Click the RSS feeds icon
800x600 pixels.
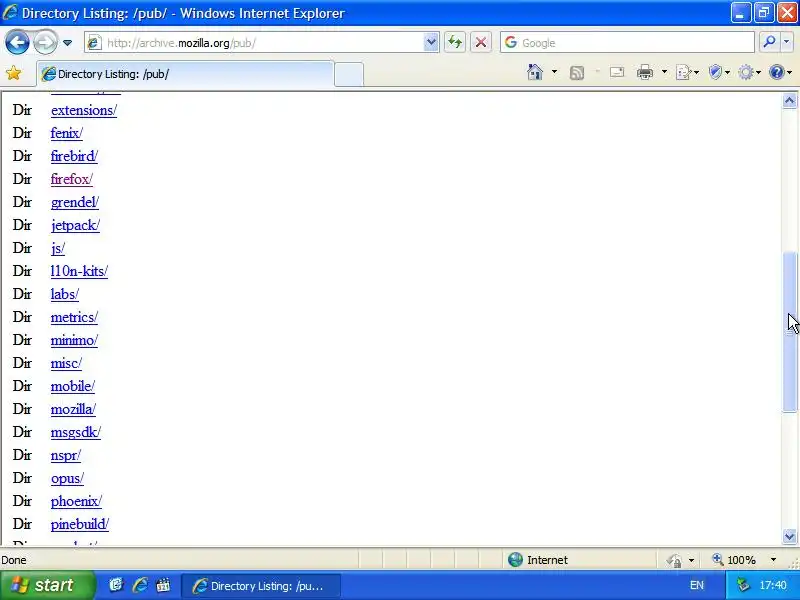(577, 73)
